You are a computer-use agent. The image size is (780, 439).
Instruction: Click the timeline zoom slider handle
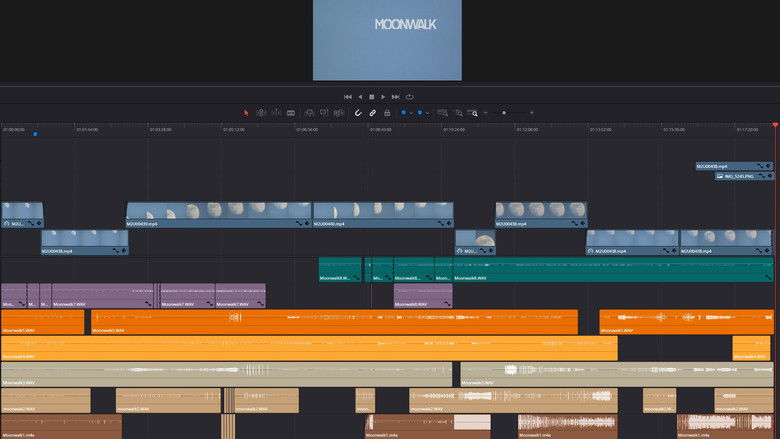[504, 113]
